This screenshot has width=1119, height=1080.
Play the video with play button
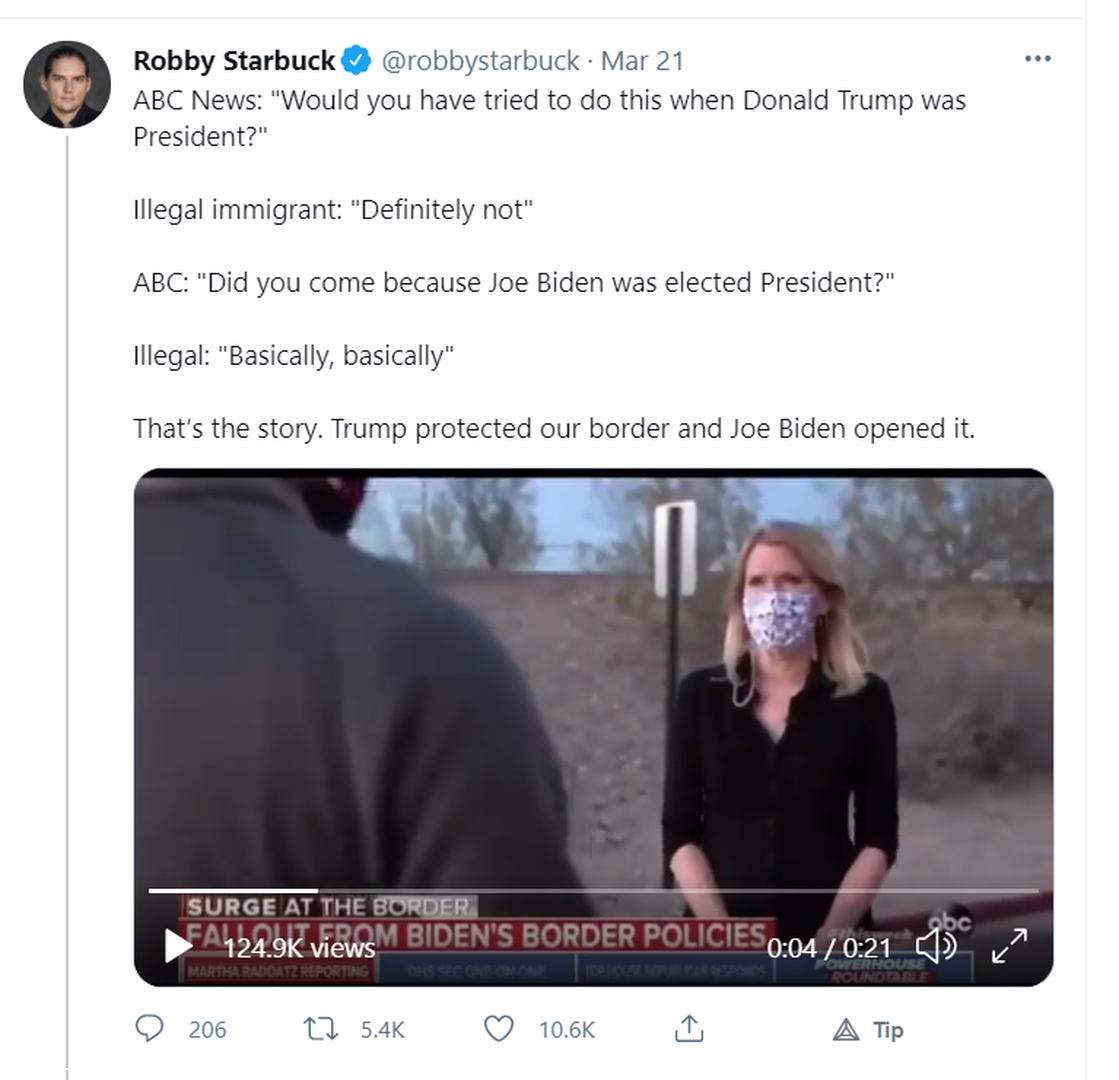[178, 945]
